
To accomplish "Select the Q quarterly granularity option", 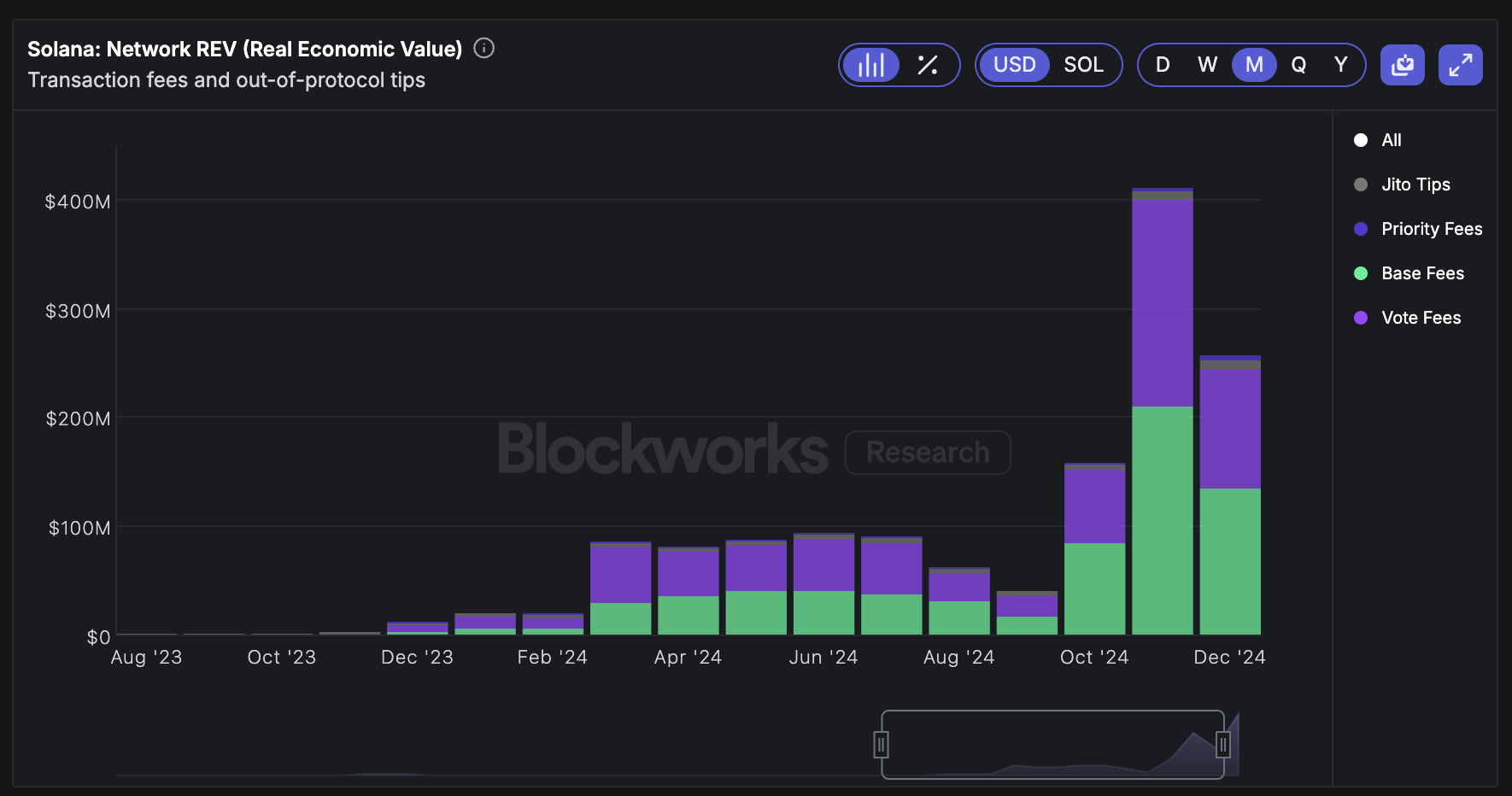I will coord(1299,64).
